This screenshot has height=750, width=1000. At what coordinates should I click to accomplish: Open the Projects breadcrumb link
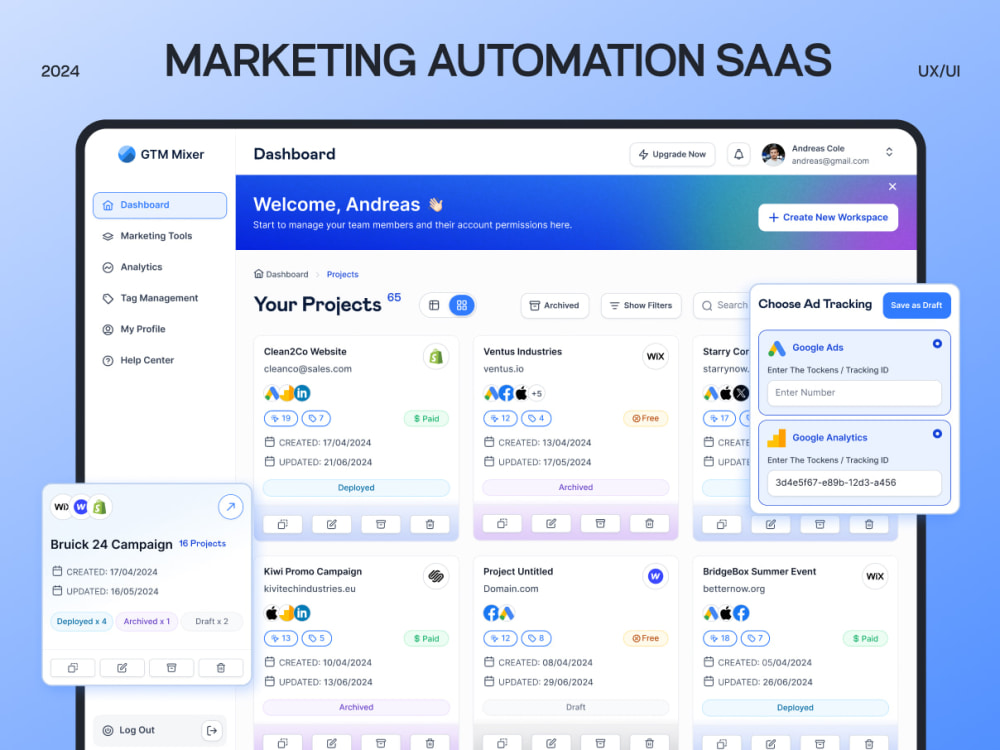[341, 274]
